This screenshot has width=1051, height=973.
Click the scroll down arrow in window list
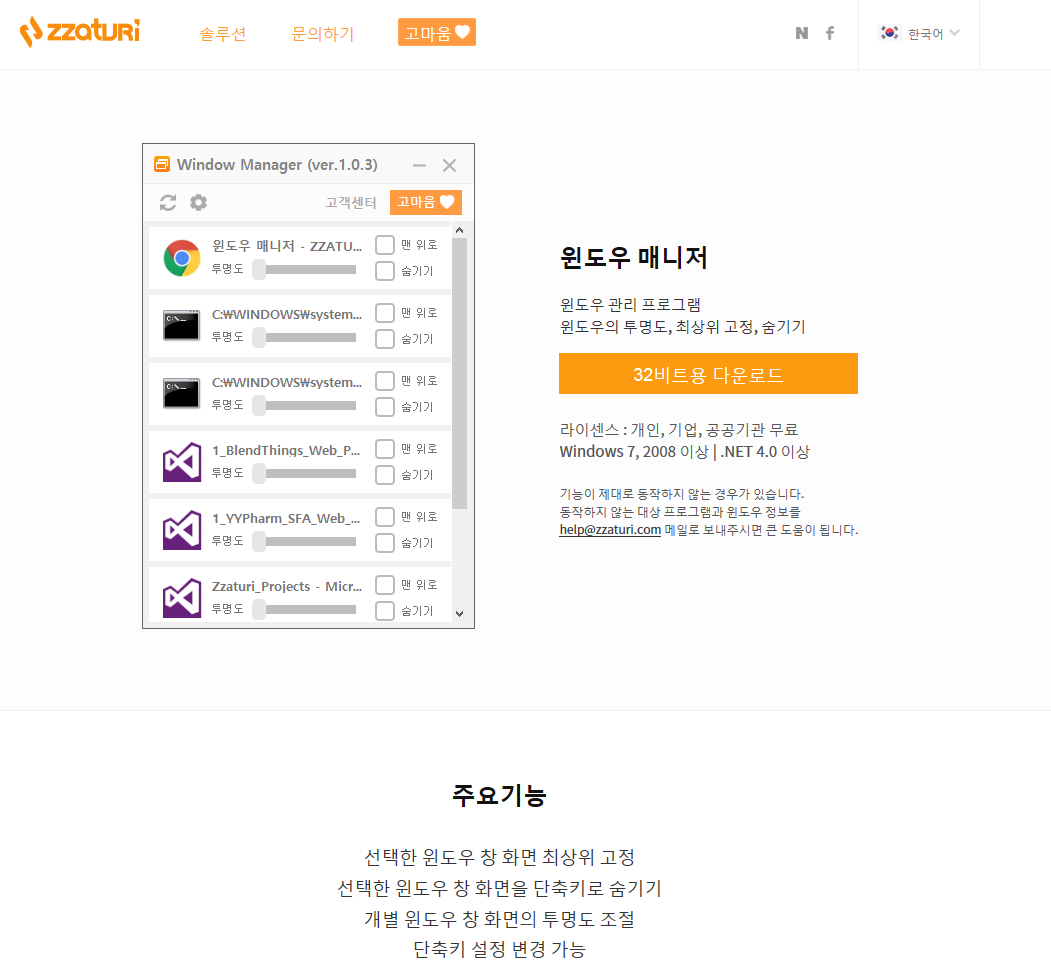click(x=459, y=613)
